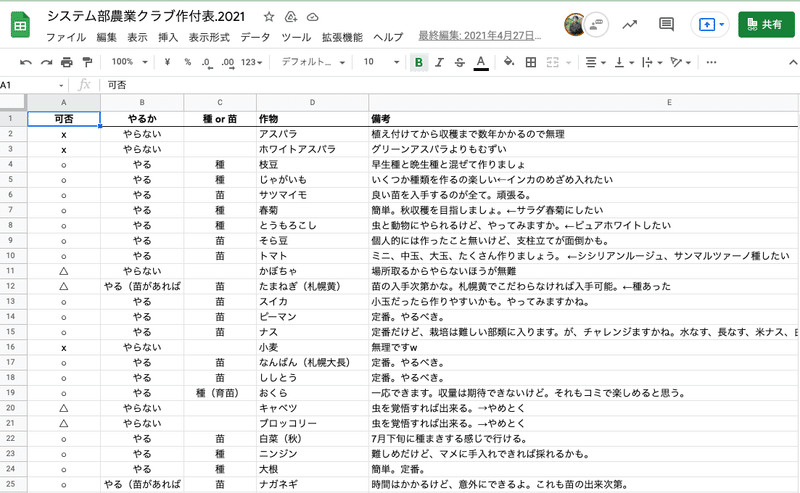Open the text rotation dropdown

pos(681,62)
